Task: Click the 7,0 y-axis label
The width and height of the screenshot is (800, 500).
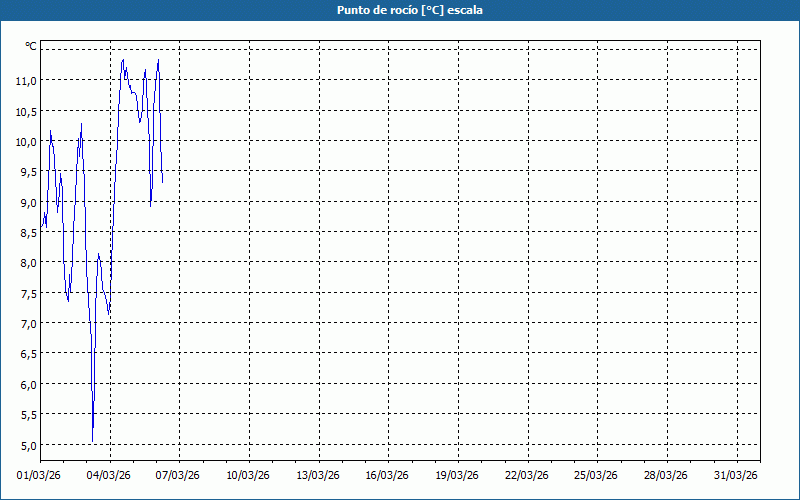Action: click(29, 323)
